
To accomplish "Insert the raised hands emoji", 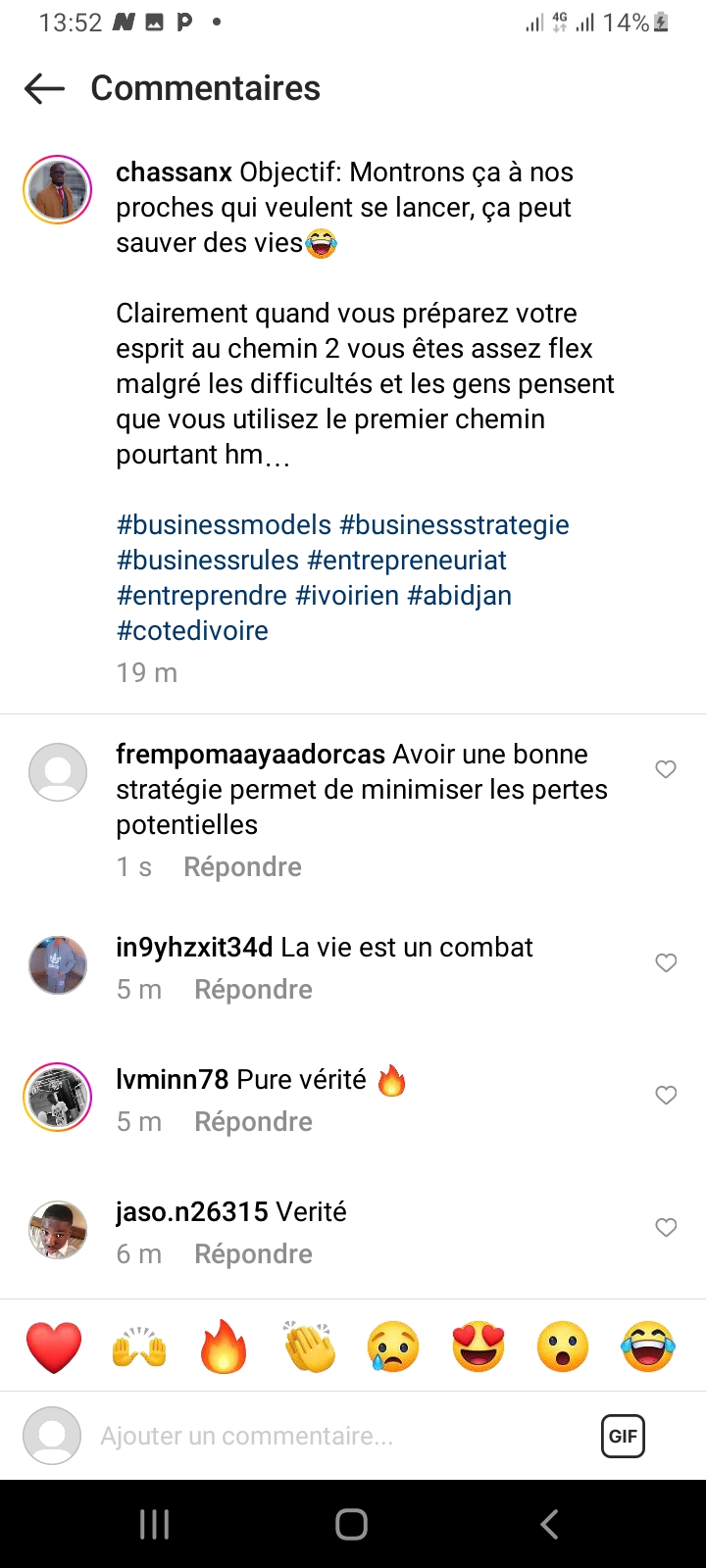I will [x=139, y=1347].
